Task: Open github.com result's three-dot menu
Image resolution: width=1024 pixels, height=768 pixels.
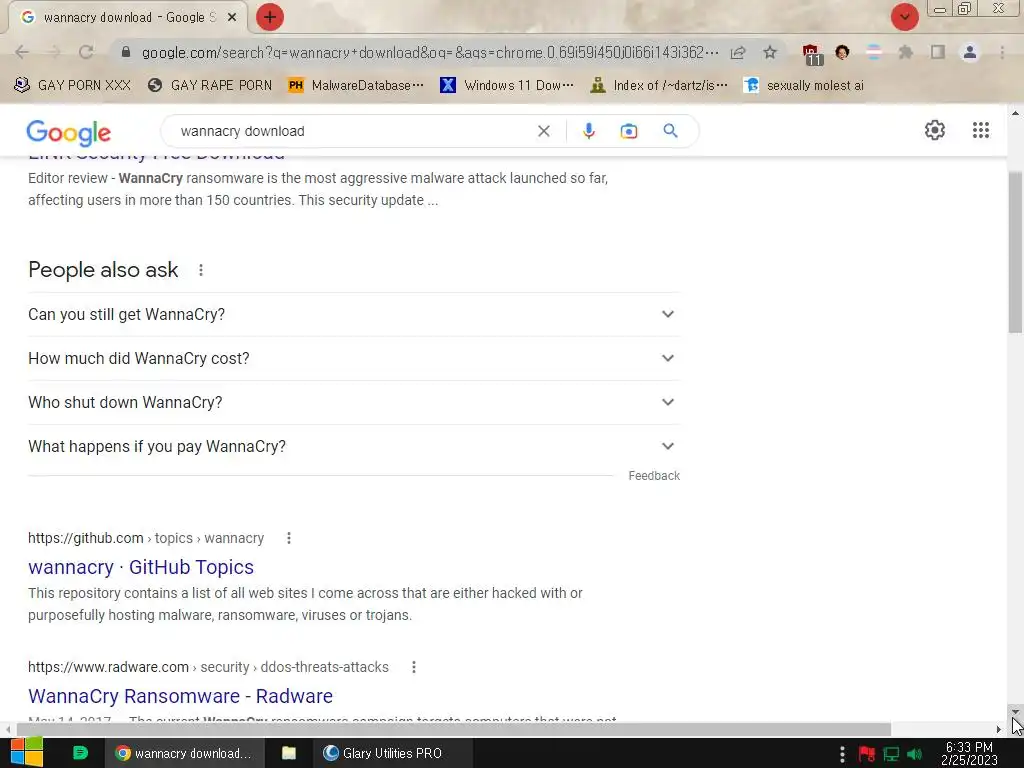Action: coord(289,538)
